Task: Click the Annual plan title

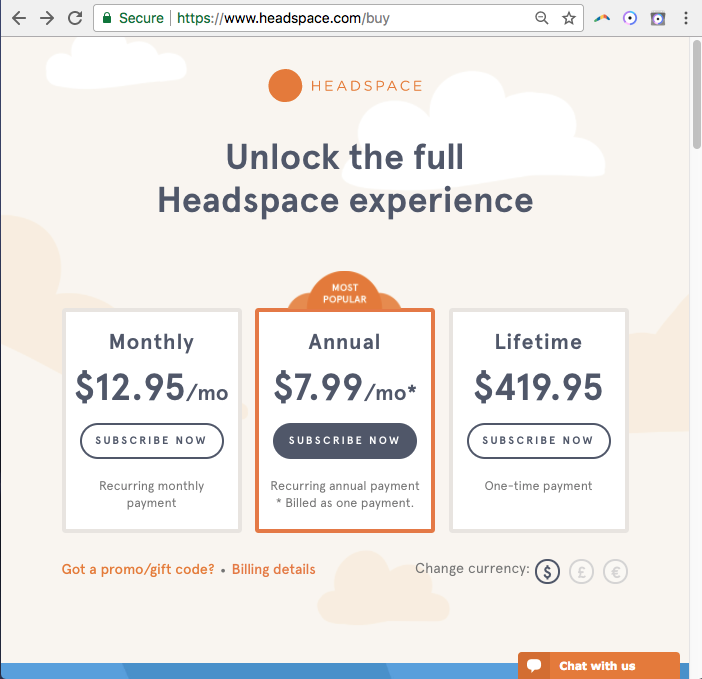Action: pyautogui.click(x=345, y=342)
